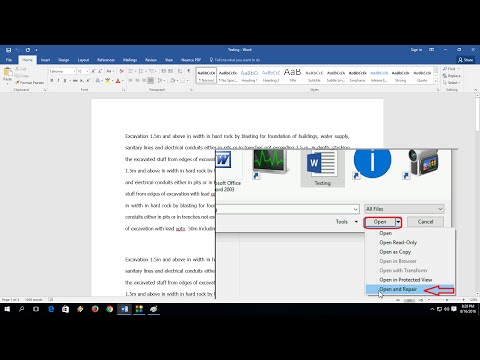Click the taskbar search magnifier icon
The height and width of the screenshot is (360, 480).
tap(22, 309)
